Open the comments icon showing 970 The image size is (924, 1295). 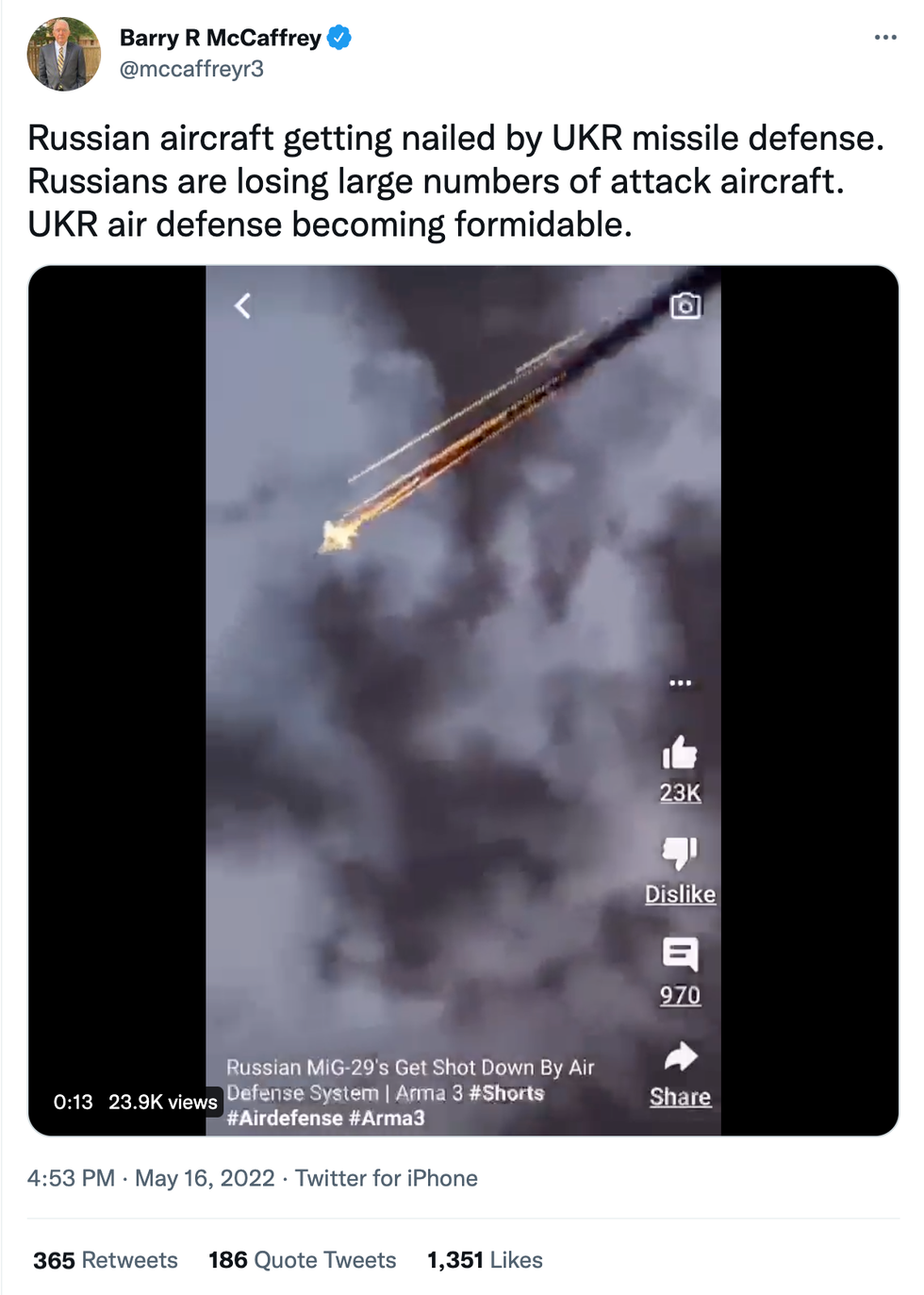[x=680, y=955]
